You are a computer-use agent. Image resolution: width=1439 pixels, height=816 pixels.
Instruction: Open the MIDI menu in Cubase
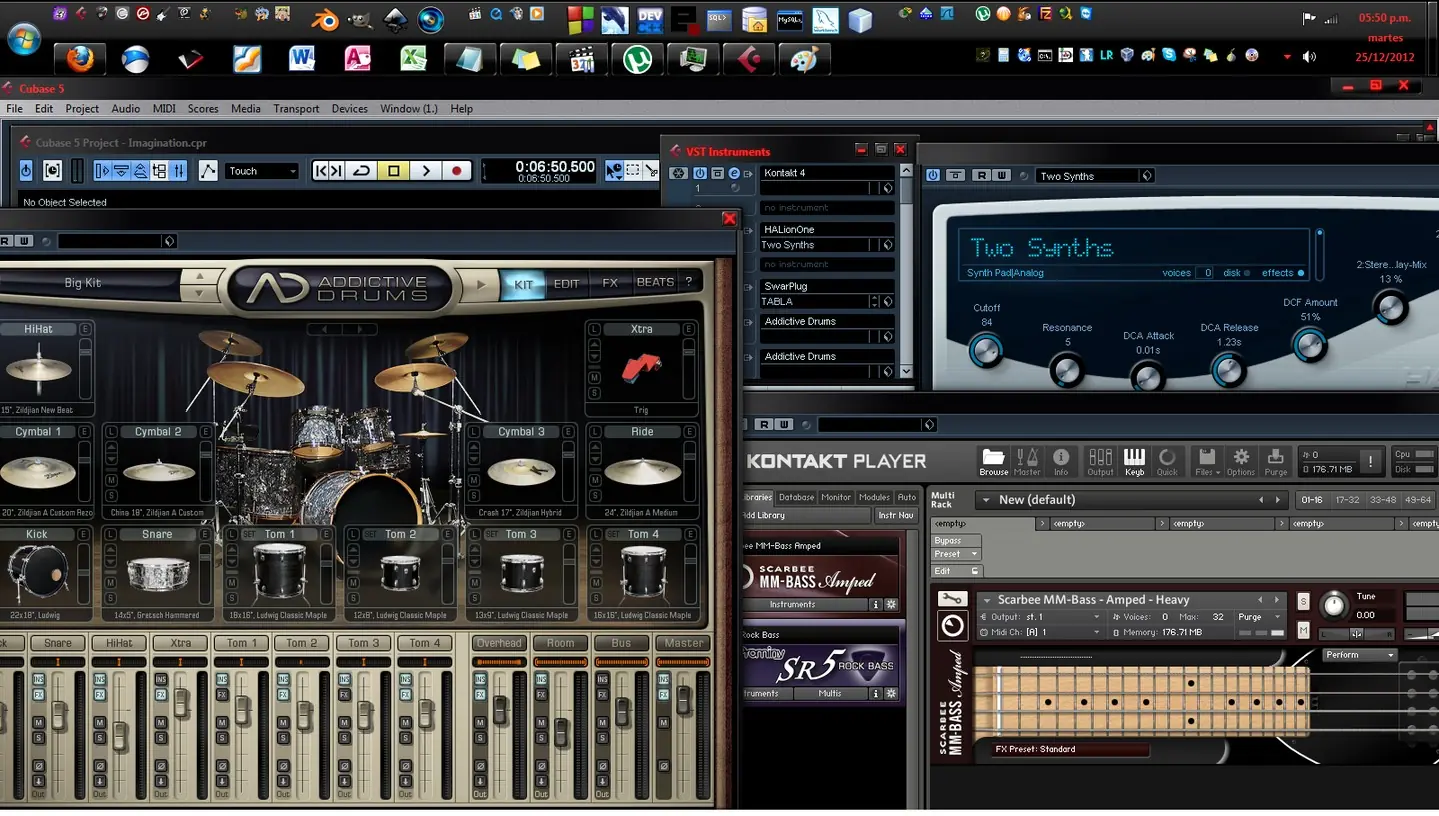pos(164,109)
